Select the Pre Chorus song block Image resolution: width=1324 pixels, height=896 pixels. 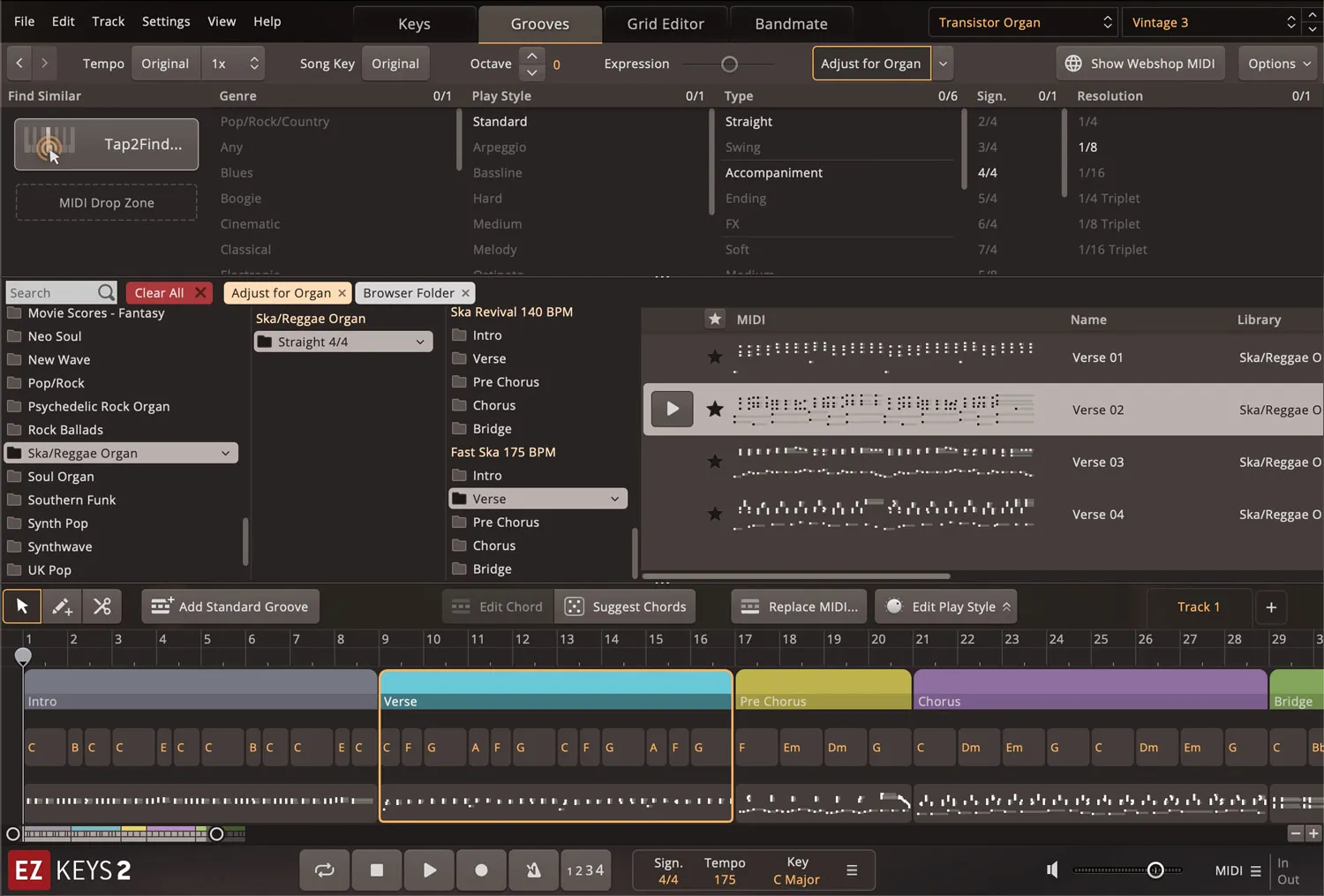click(x=823, y=689)
